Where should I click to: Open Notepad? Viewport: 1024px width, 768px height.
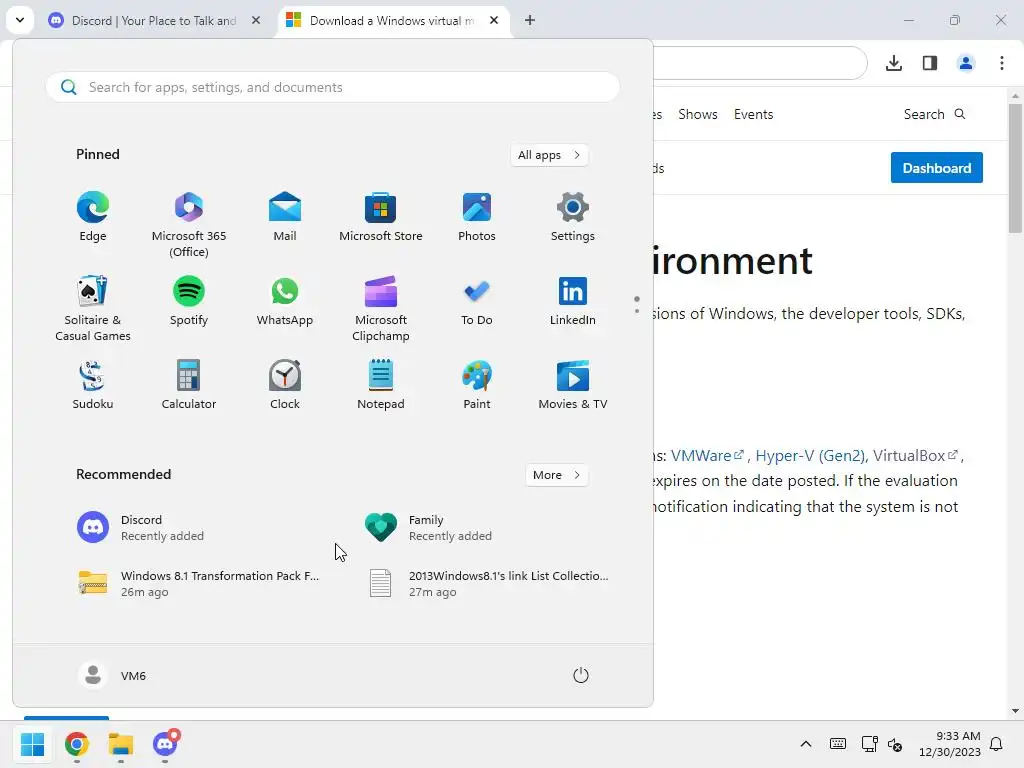[381, 385]
